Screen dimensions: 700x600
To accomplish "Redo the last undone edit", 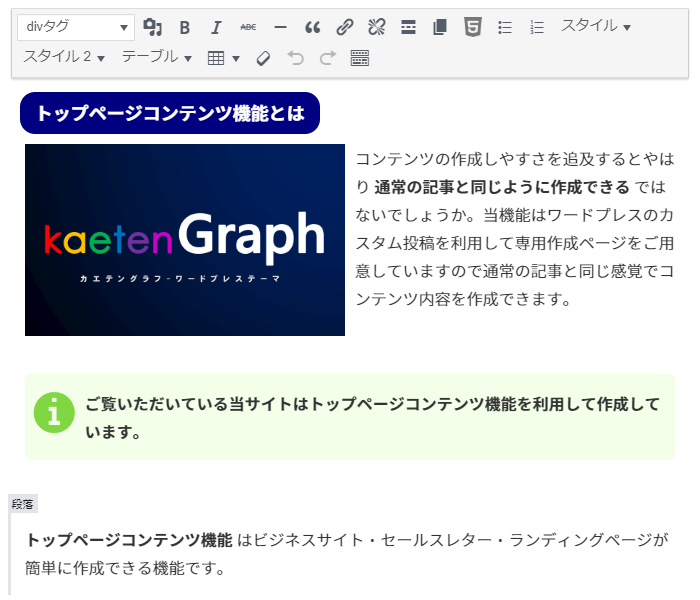I will 328,58.
